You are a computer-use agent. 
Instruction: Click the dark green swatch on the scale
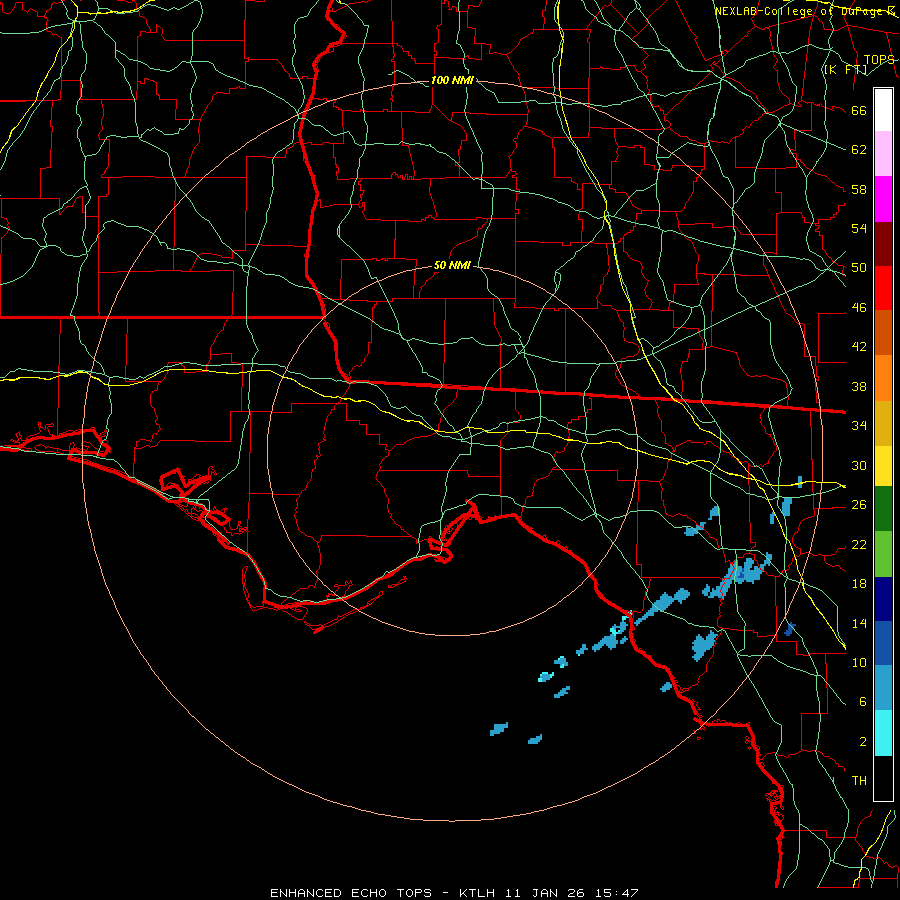click(883, 509)
